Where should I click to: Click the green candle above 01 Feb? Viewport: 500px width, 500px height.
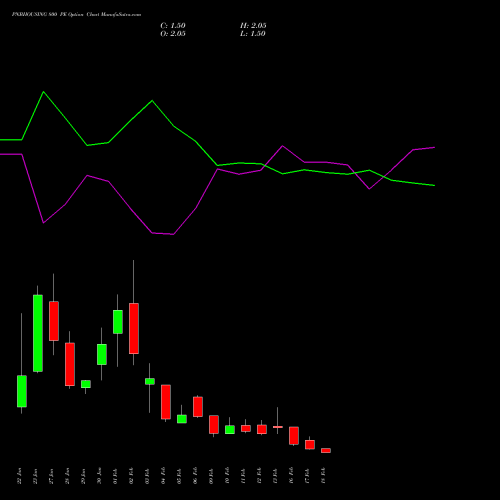[118, 322]
